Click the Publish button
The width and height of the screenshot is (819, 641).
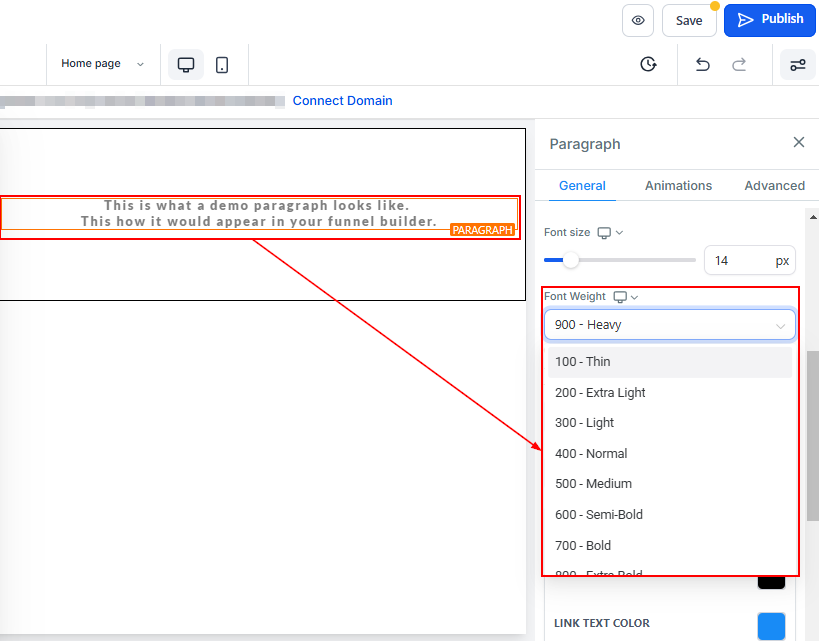pyautogui.click(x=770, y=19)
